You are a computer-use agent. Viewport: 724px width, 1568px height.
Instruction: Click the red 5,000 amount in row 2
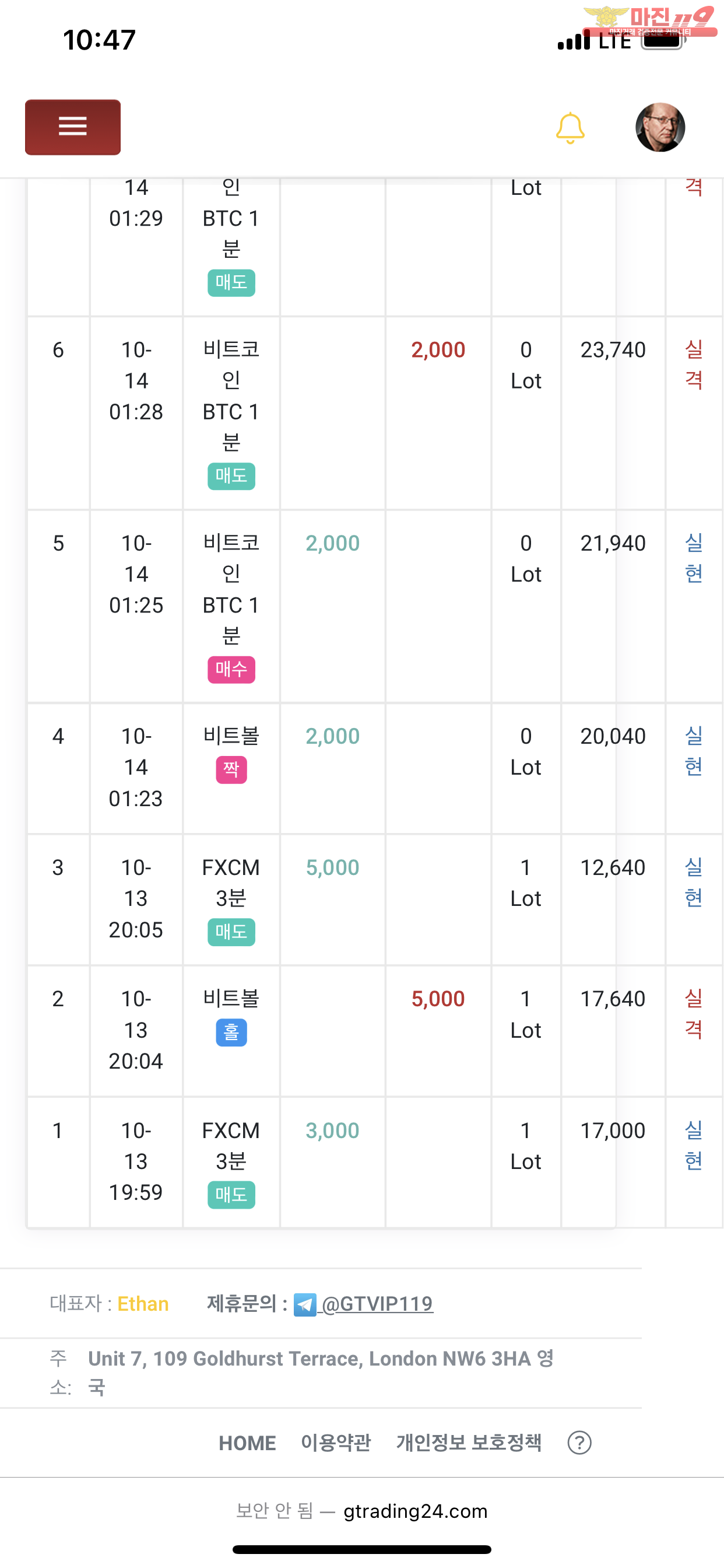(438, 999)
